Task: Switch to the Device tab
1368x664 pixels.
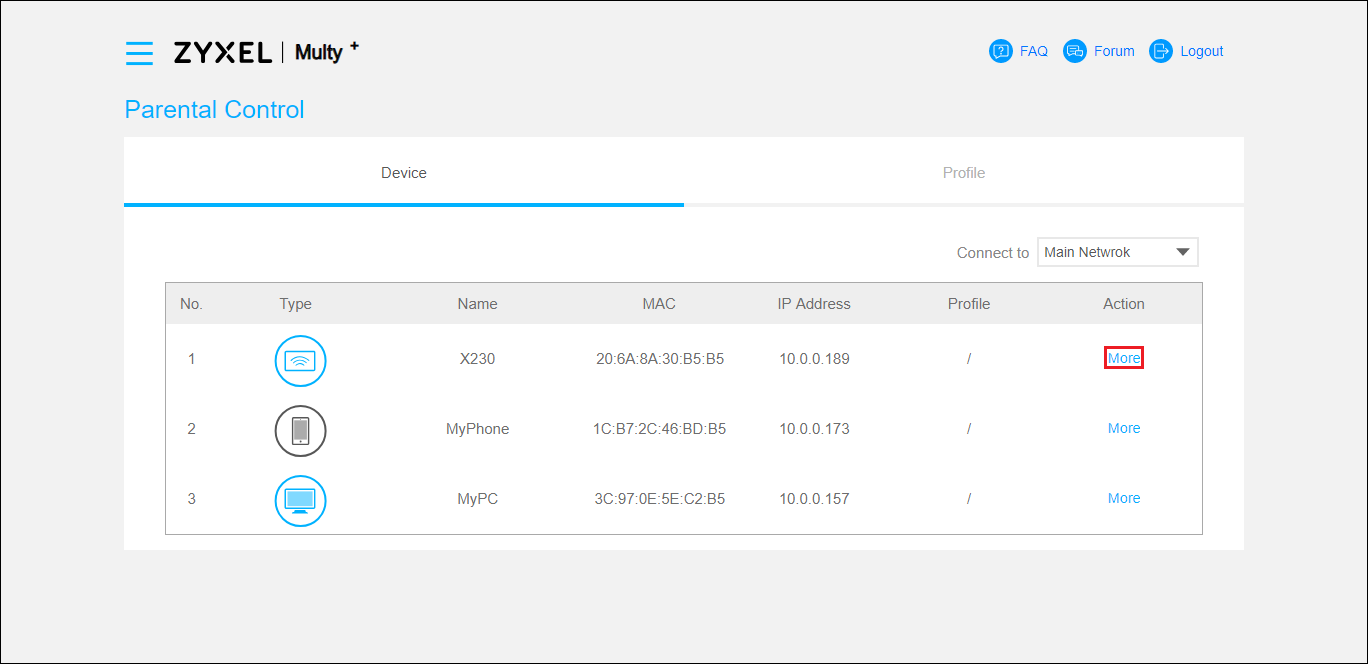Action: (404, 172)
